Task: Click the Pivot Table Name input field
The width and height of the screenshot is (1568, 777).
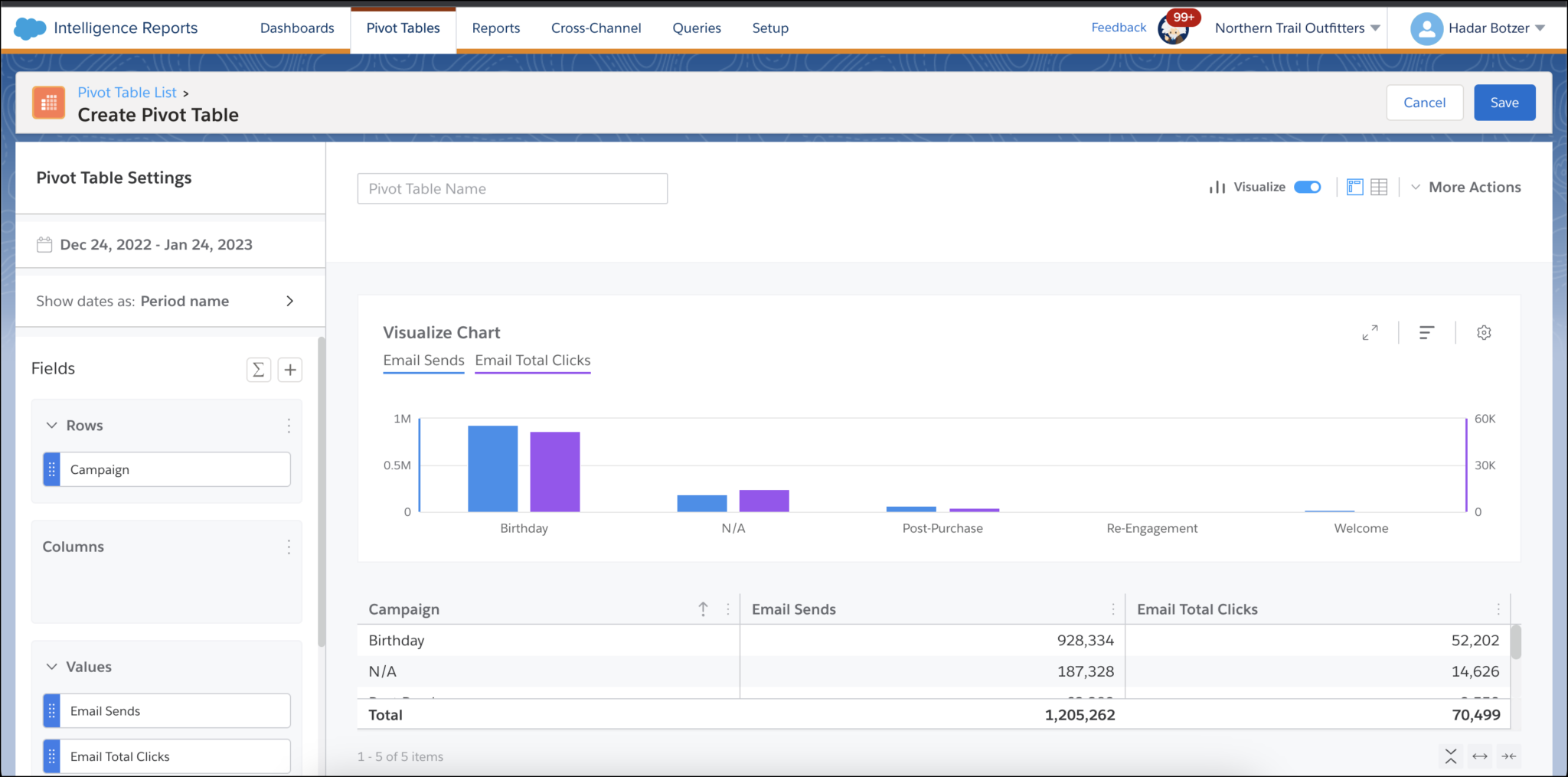Action: (x=511, y=188)
